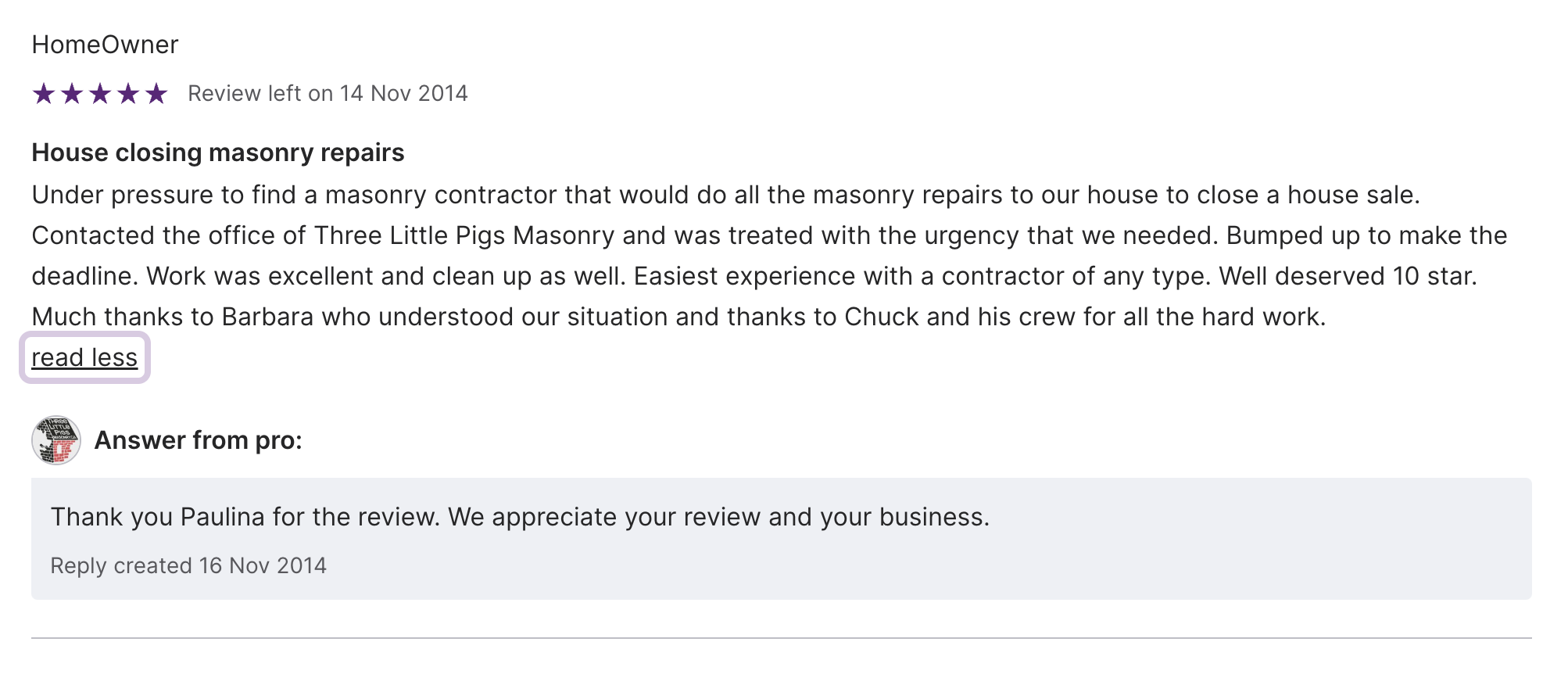Click "Bumped up to make the" text
The height and width of the screenshot is (685, 1568).
tap(1366, 235)
